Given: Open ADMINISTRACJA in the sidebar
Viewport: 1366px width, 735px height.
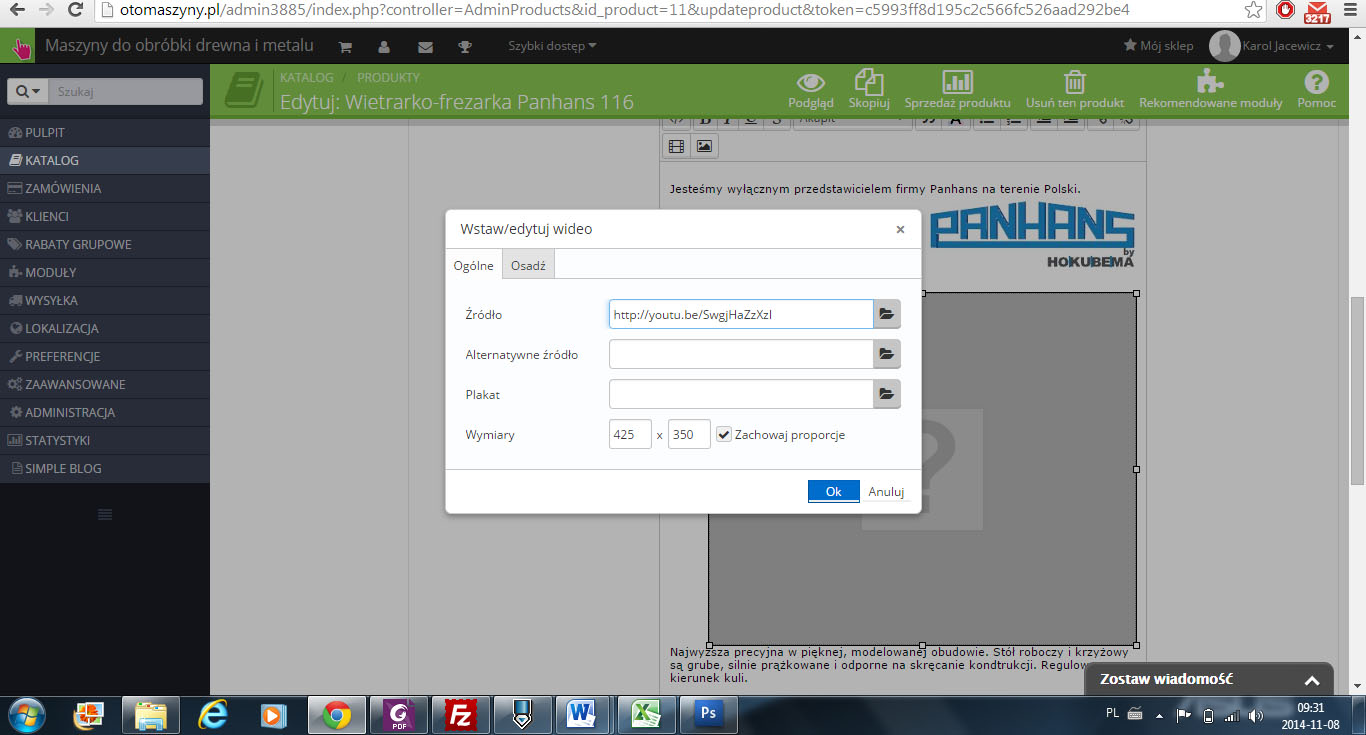Looking at the screenshot, I should coord(105,412).
